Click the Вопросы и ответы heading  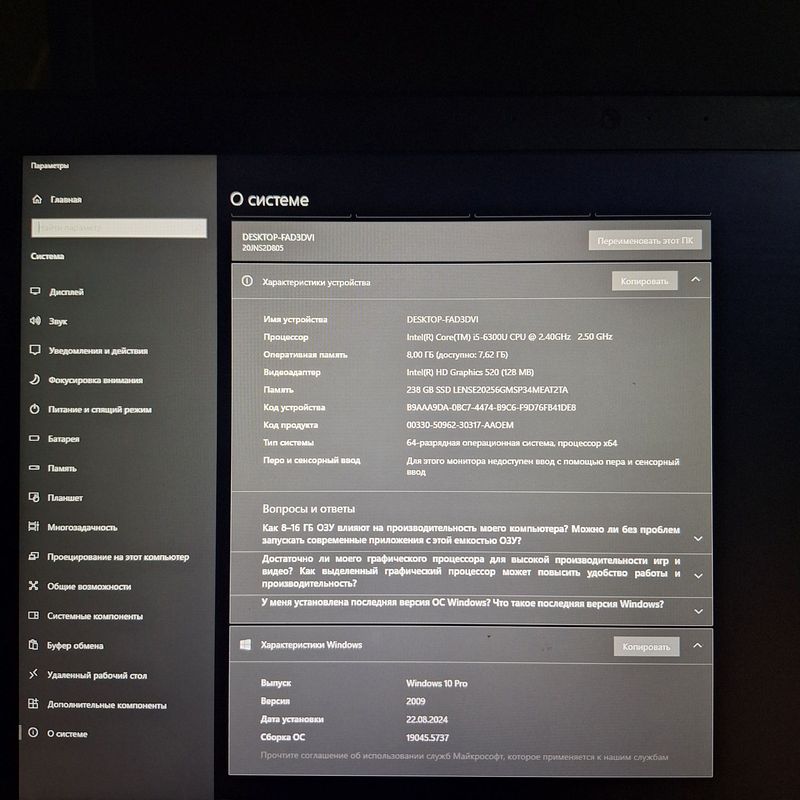click(x=309, y=509)
